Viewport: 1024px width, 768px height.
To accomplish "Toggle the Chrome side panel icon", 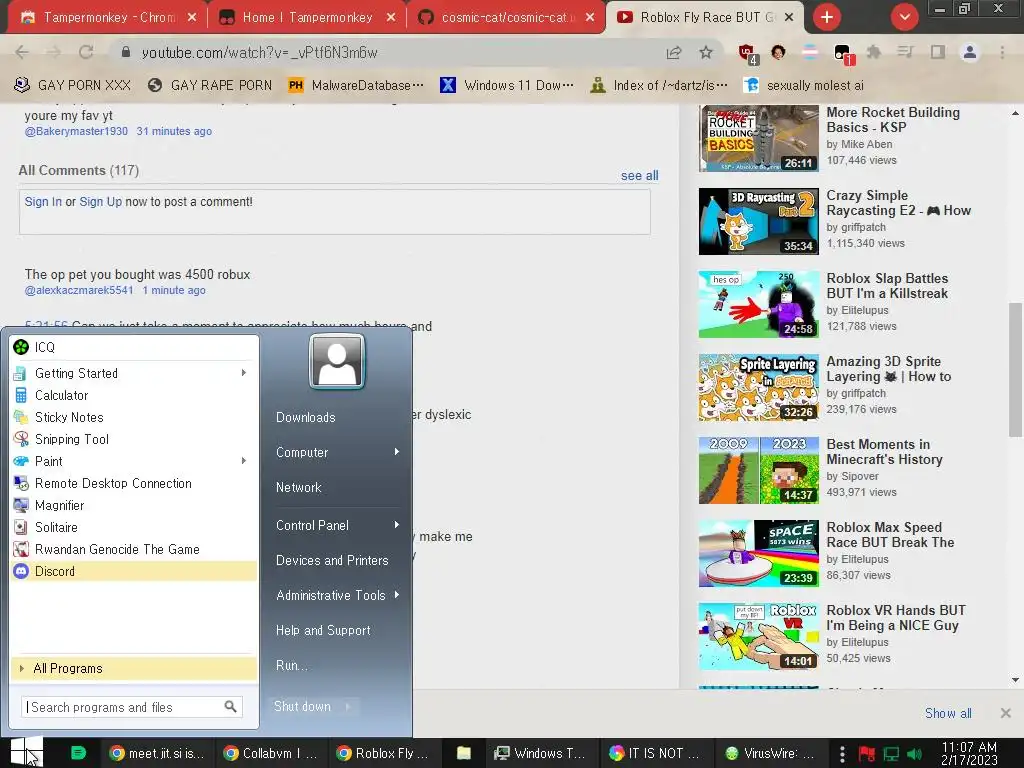I will [938, 52].
